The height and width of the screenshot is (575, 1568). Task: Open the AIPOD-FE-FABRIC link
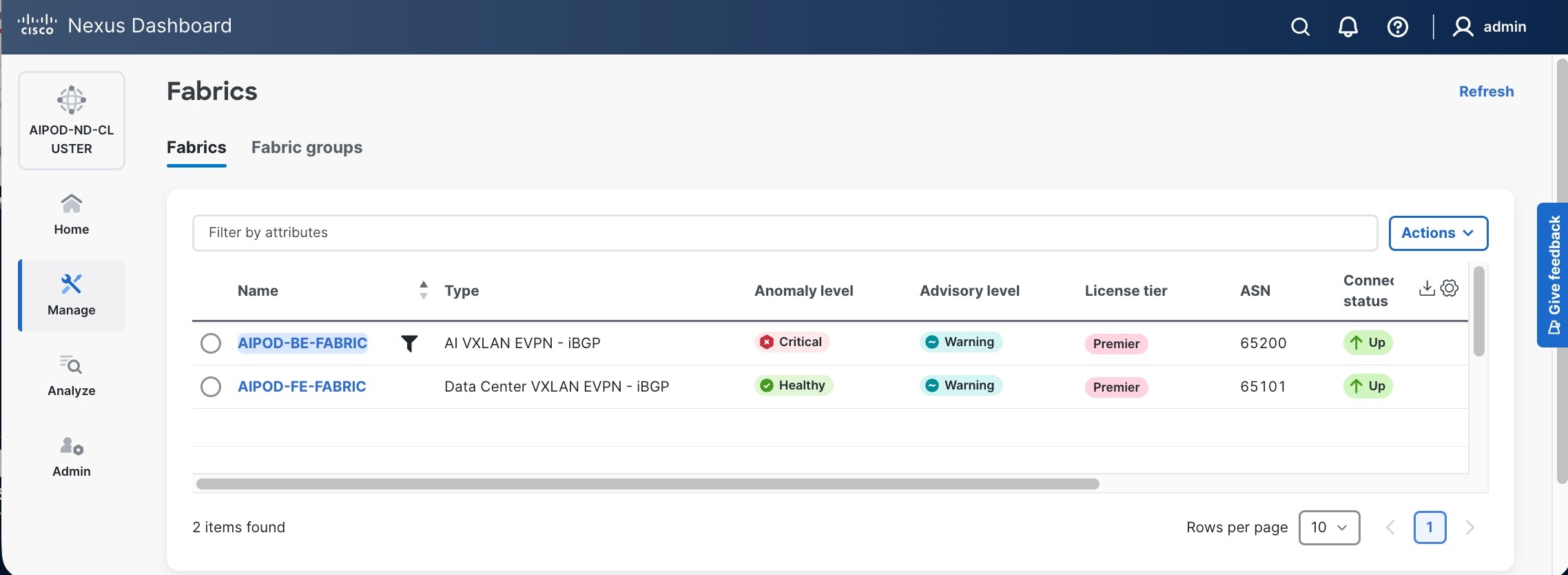click(x=302, y=387)
